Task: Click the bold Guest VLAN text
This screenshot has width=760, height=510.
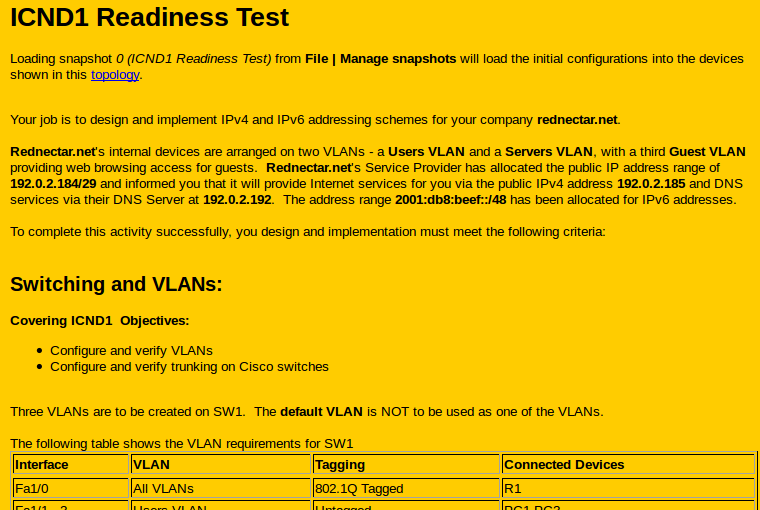Action: [707, 152]
